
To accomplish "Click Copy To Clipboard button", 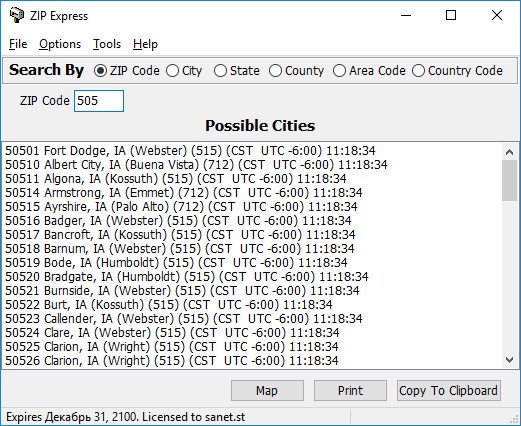I will (449, 390).
